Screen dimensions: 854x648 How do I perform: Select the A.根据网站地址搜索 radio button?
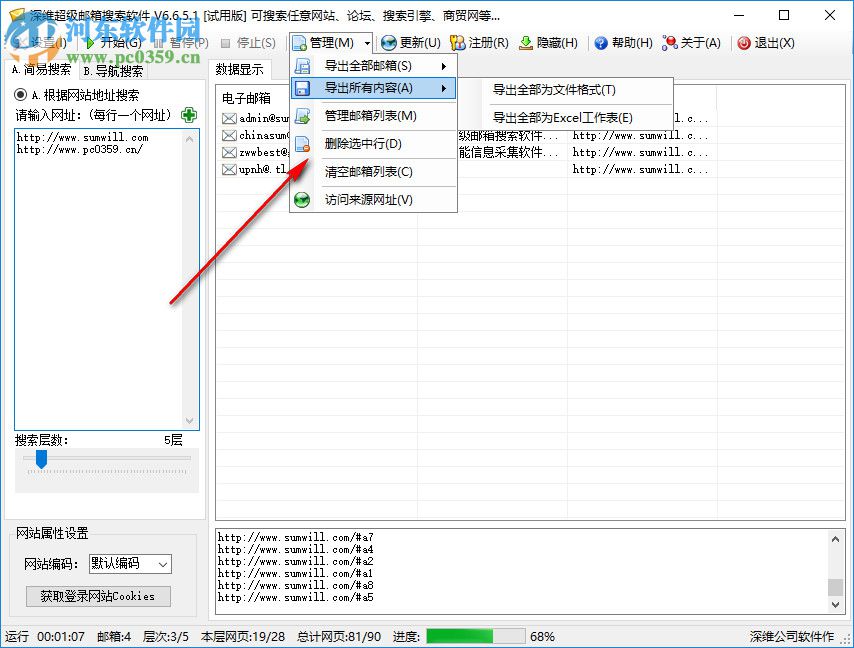click(x=18, y=95)
